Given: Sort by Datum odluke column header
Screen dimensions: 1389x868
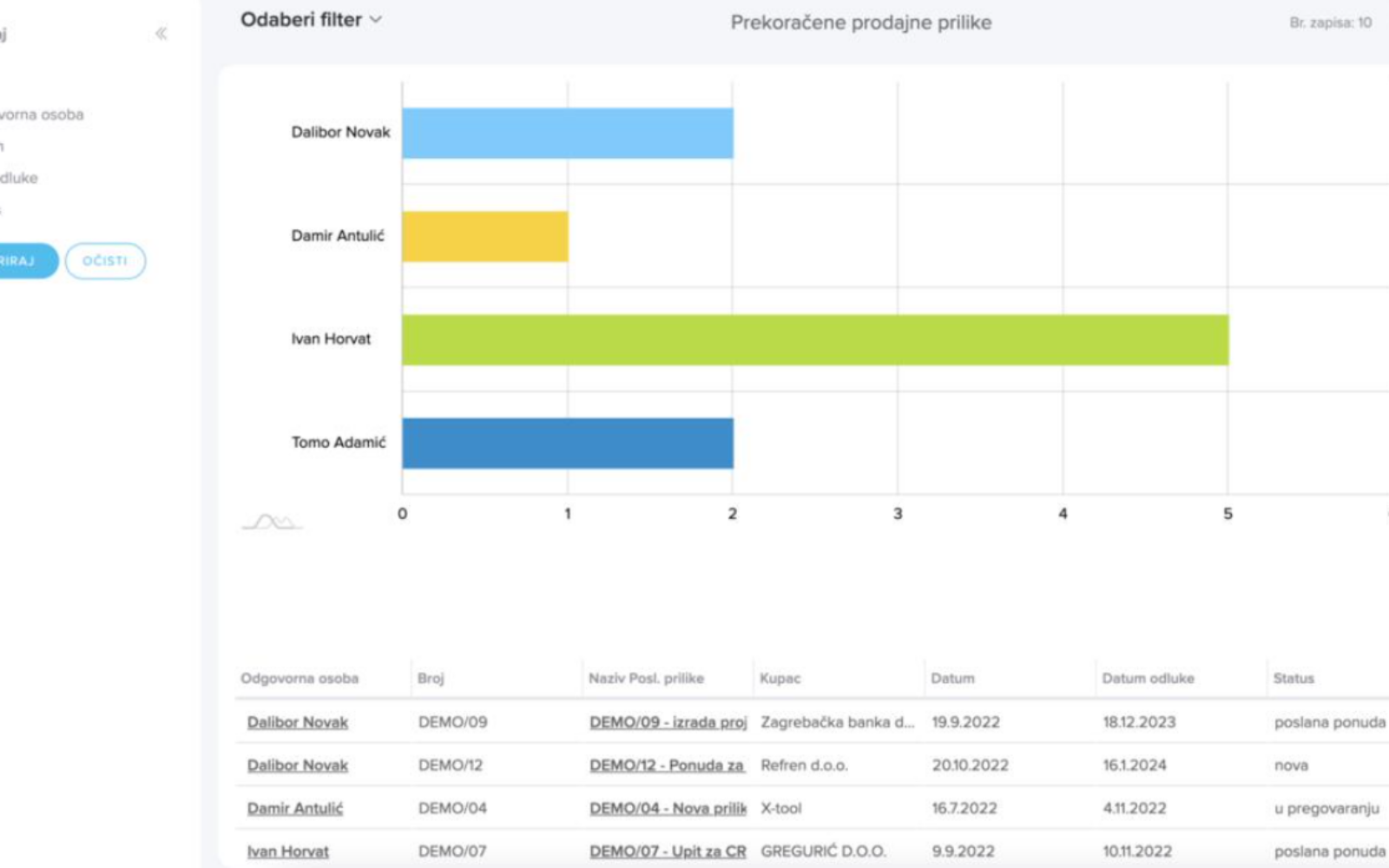Looking at the screenshot, I should pos(1148,679).
